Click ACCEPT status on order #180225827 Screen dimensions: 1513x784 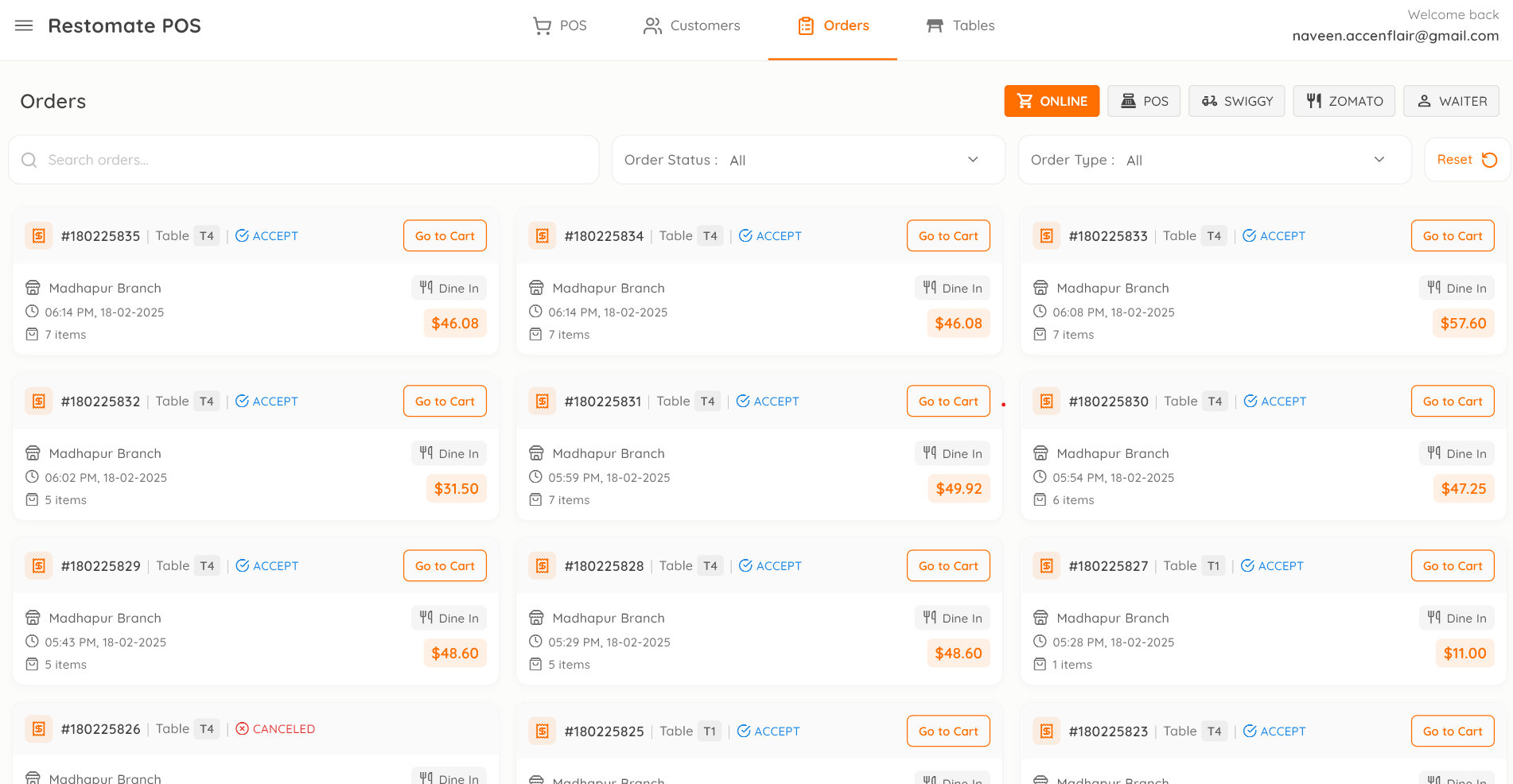pyautogui.click(x=1272, y=565)
